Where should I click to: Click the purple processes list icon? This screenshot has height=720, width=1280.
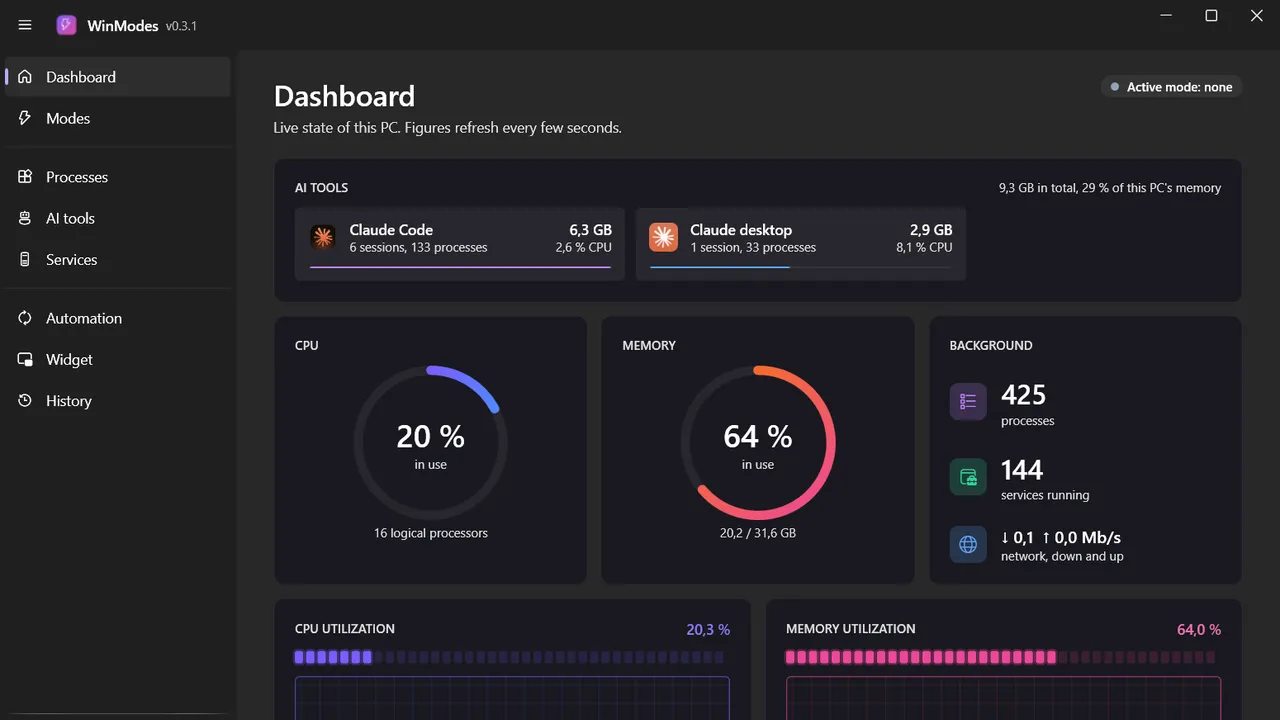pos(968,401)
